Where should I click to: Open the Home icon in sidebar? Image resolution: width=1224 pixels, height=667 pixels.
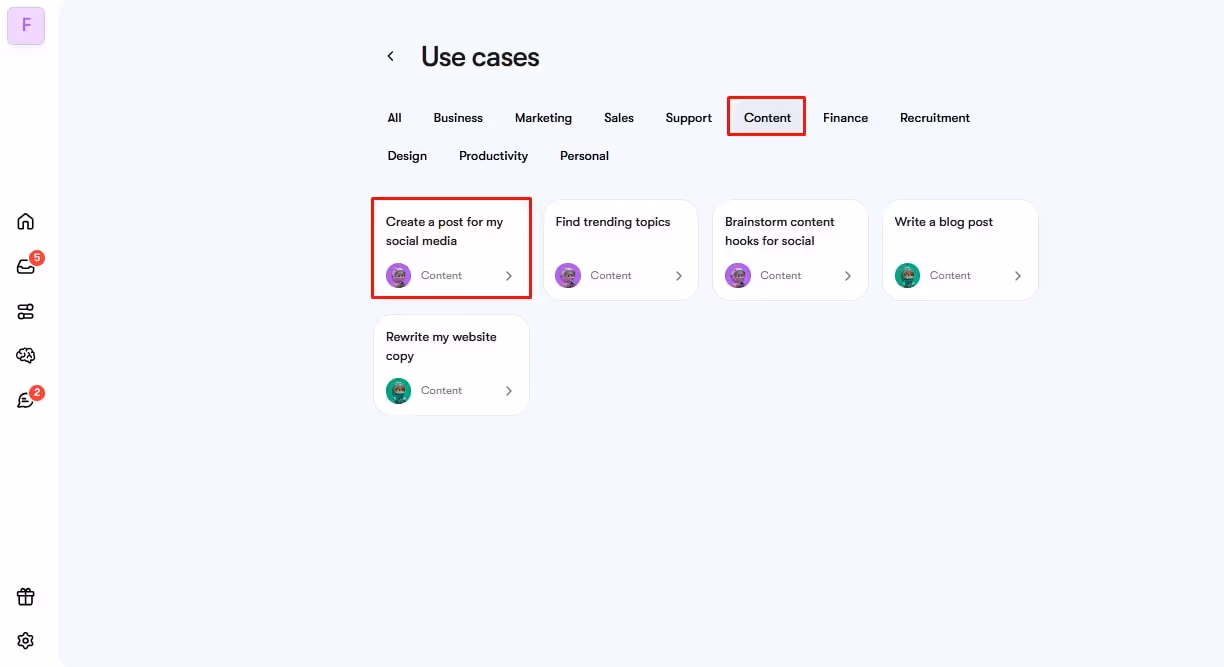click(25, 221)
